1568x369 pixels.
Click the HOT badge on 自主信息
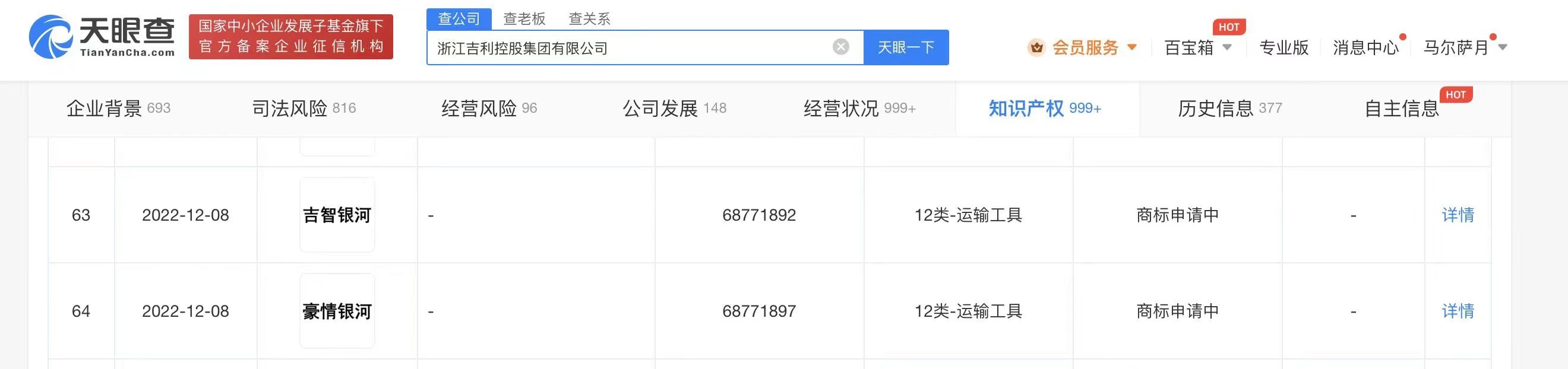[1455, 95]
